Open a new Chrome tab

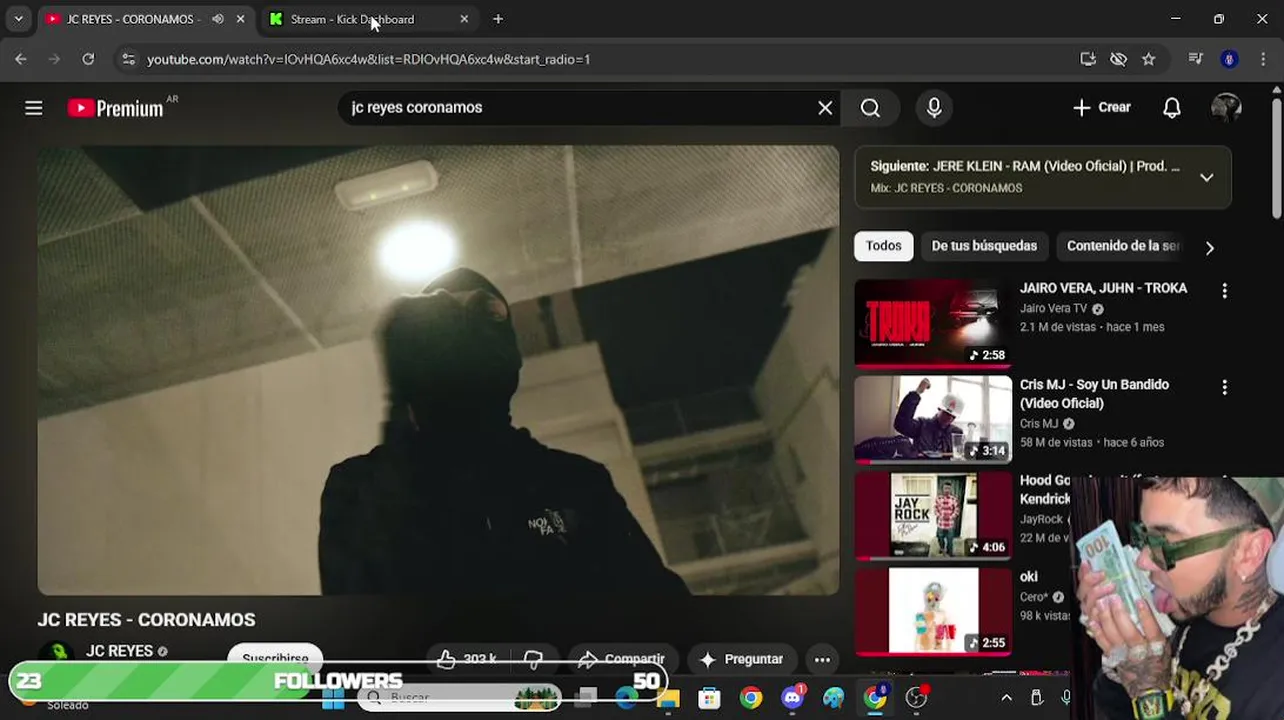(x=498, y=19)
